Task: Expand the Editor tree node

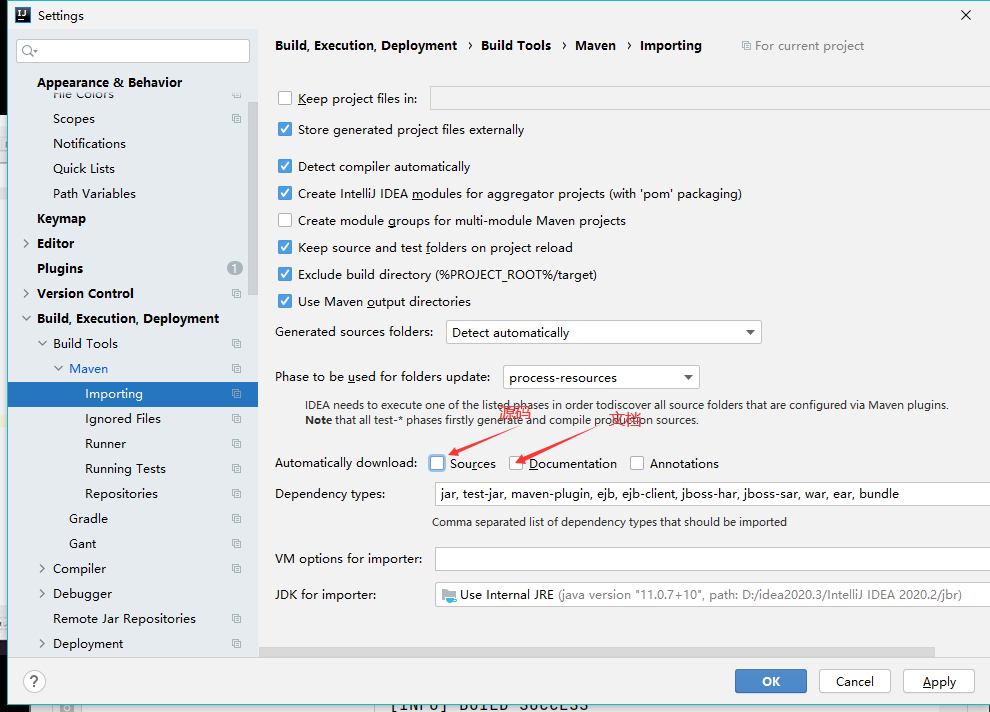Action: (x=26, y=244)
